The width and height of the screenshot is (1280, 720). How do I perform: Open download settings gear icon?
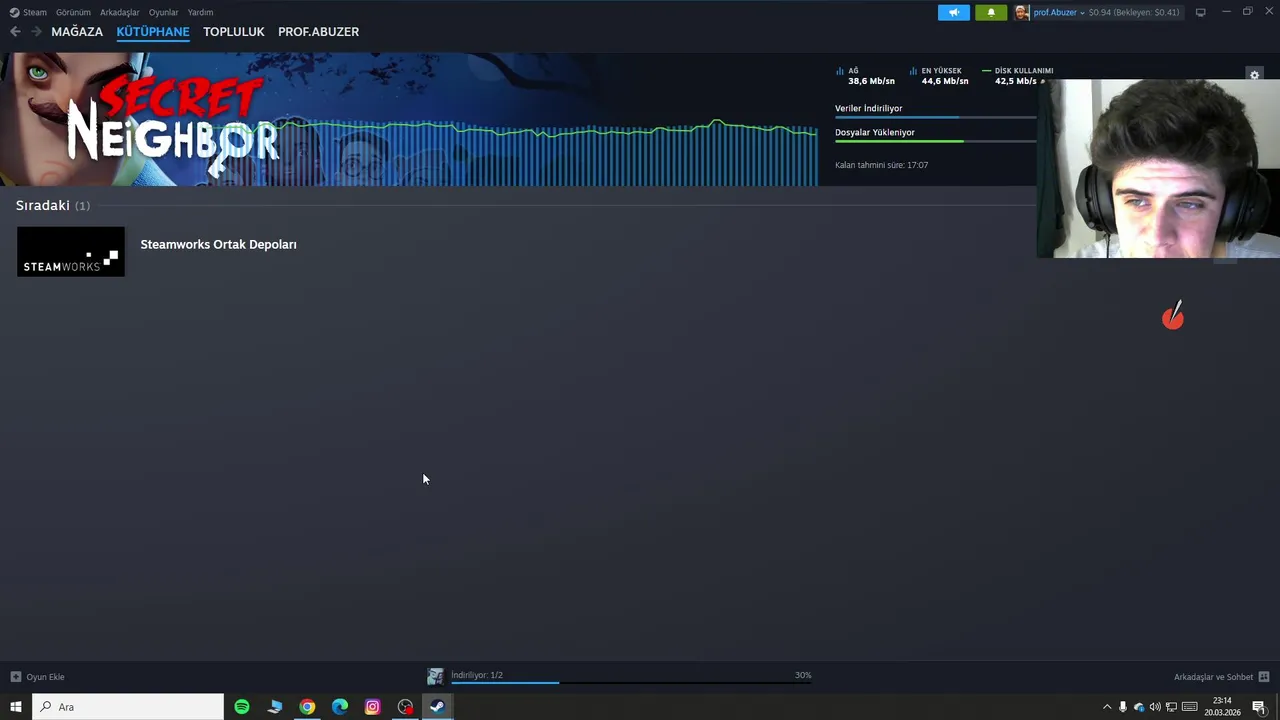click(1254, 75)
